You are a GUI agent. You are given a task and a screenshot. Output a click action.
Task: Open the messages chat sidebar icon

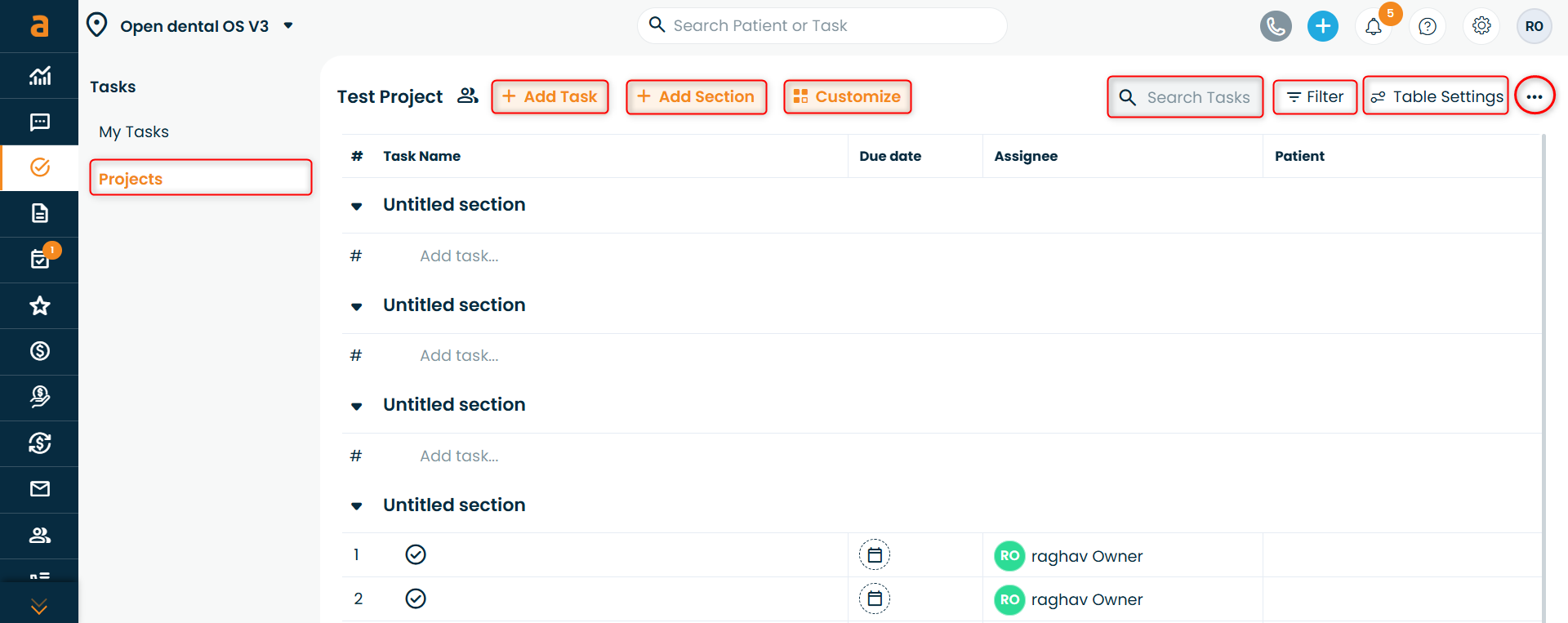click(x=39, y=122)
